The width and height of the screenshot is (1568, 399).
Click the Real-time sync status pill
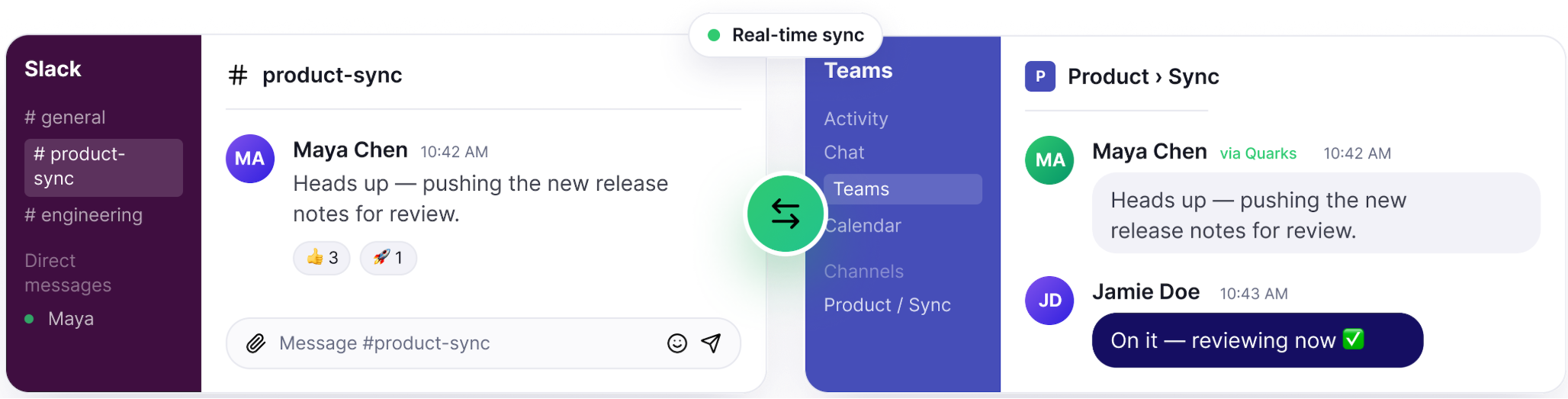(x=786, y=35)
